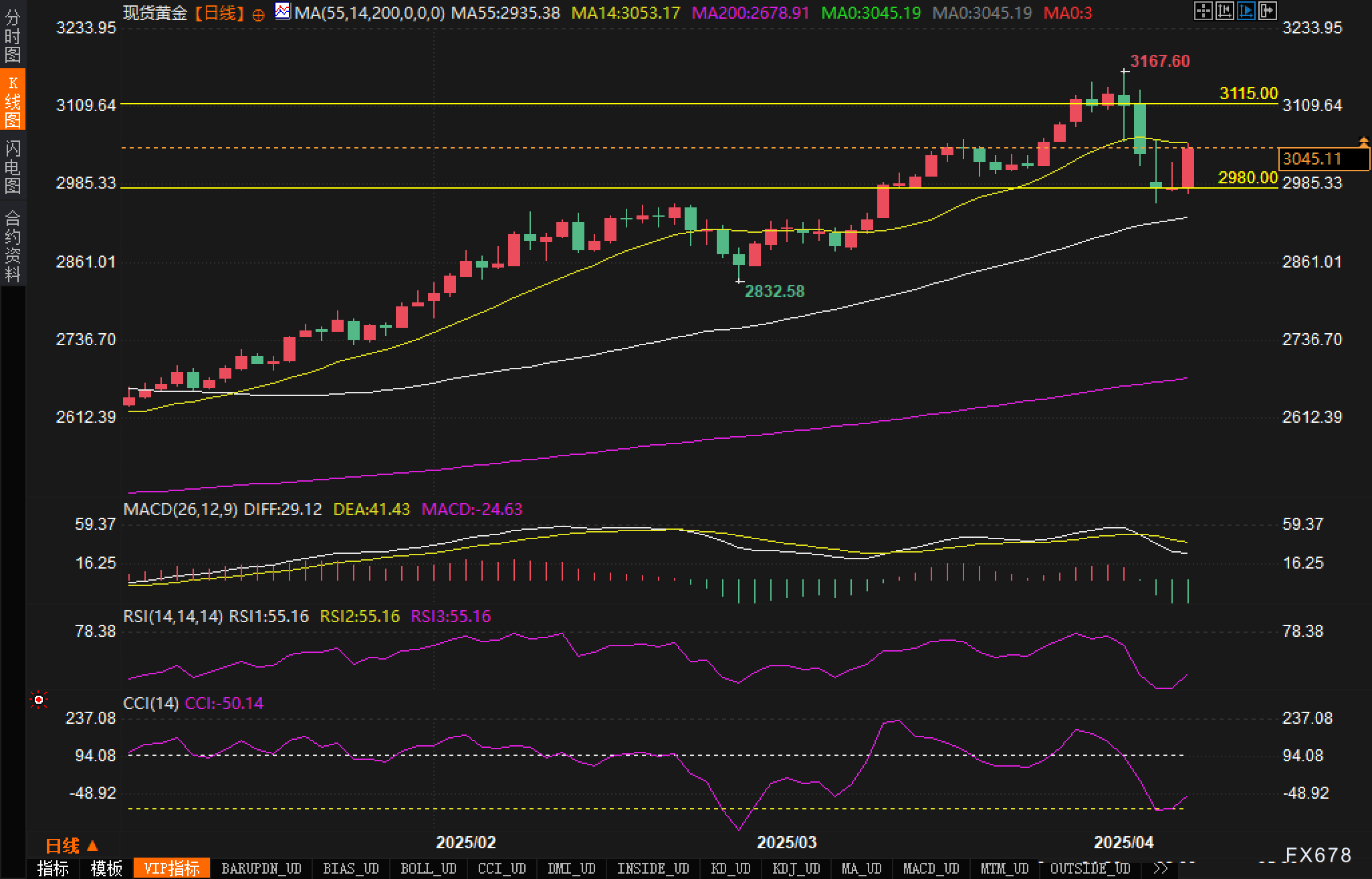
Task: Open the 指标 menu
Action: tap(53, 868)
